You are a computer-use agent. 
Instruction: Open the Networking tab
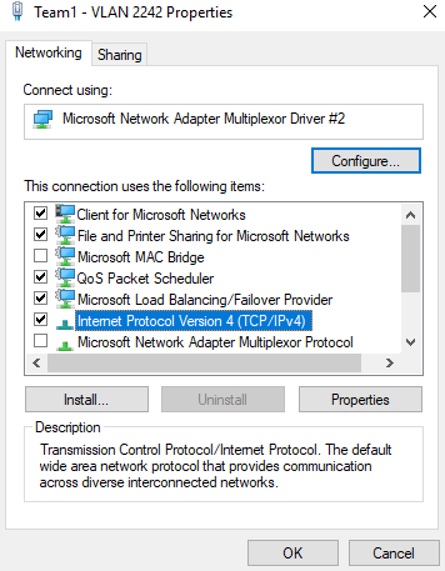point(48,53)
